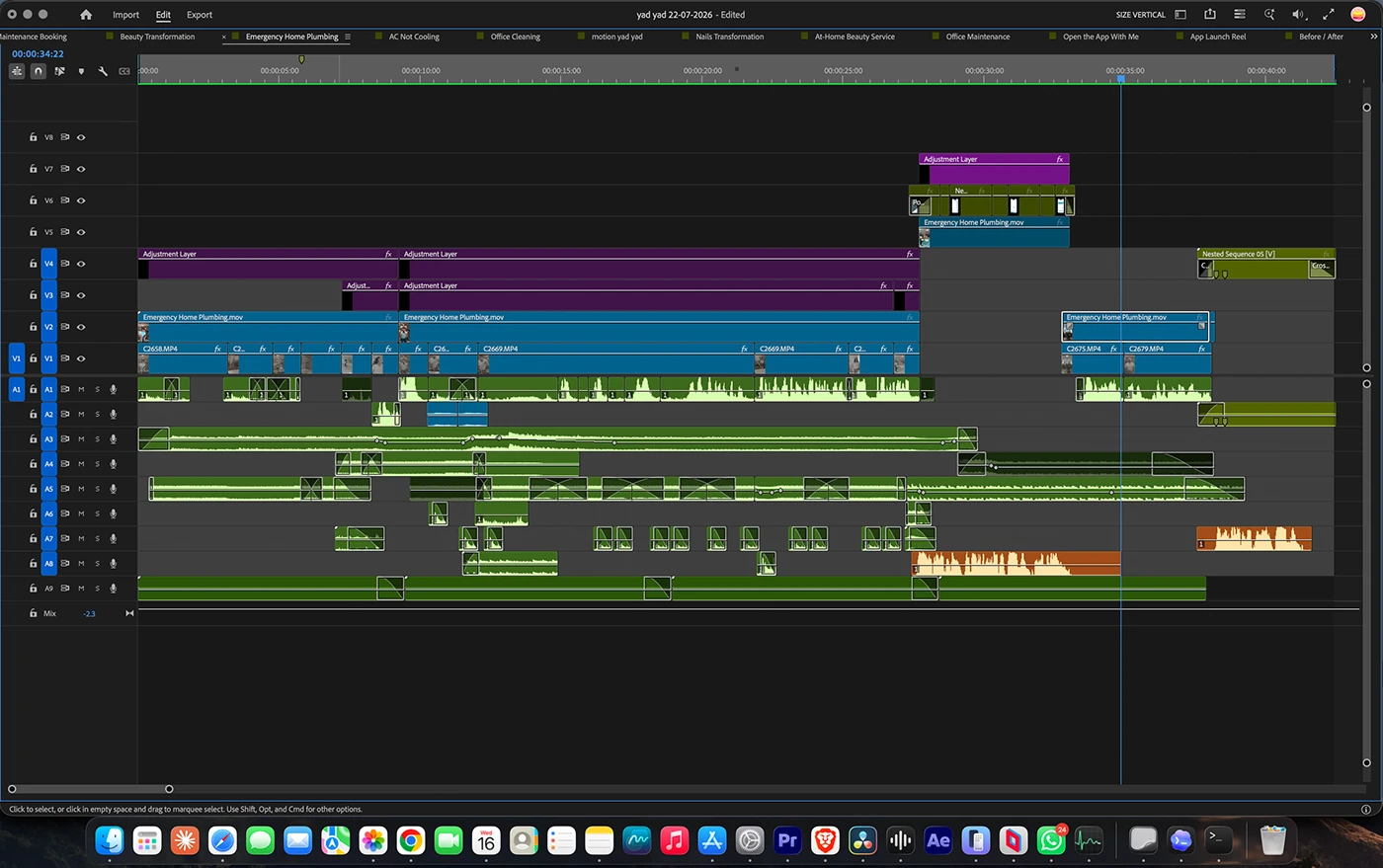Screen dimensions: 1383x868
Task: Select the C2675.MP4 clip on V1
Action: coord(1094,358)
